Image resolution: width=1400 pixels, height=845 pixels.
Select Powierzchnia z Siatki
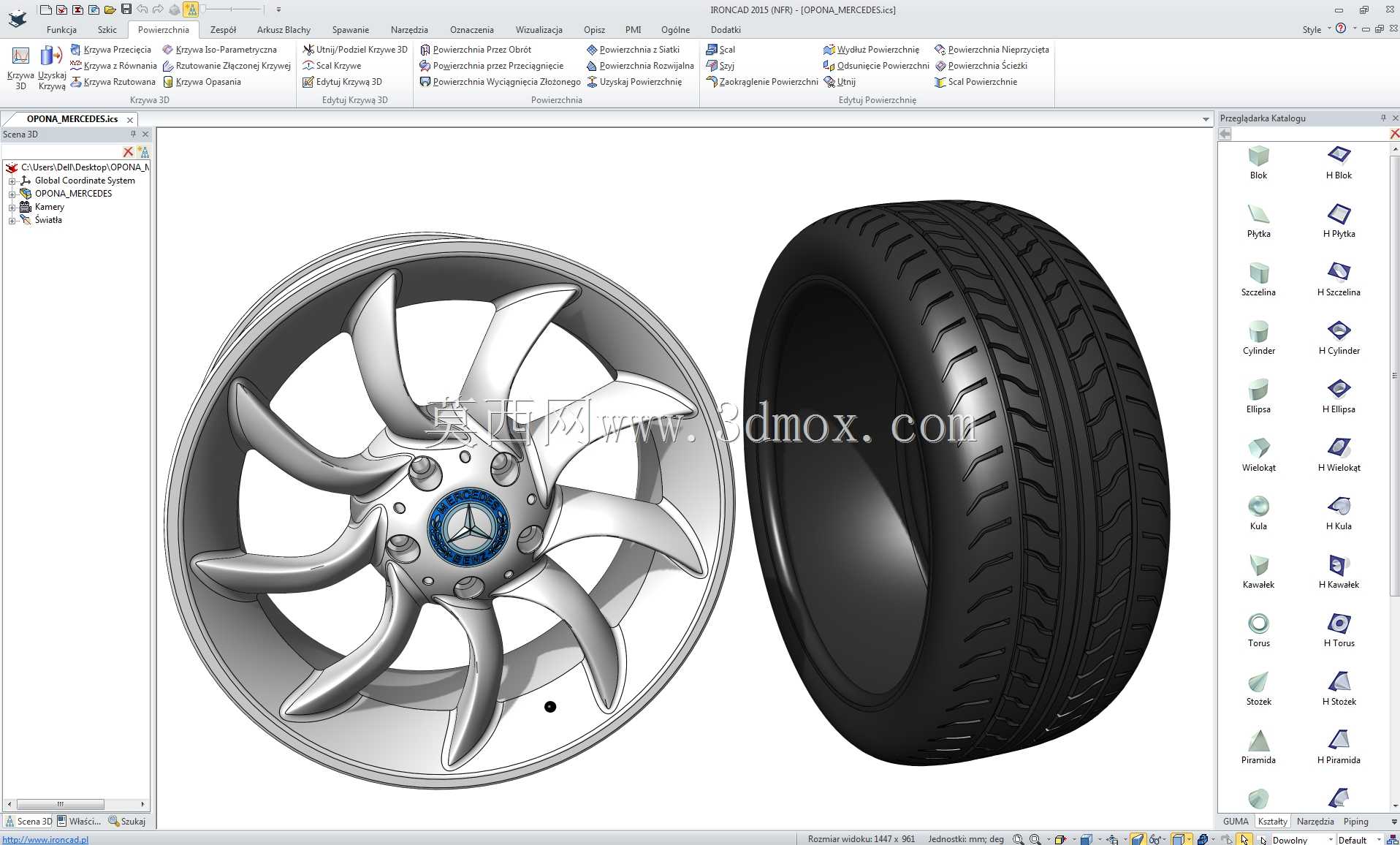pyautogui.click(x=633, y=50)
